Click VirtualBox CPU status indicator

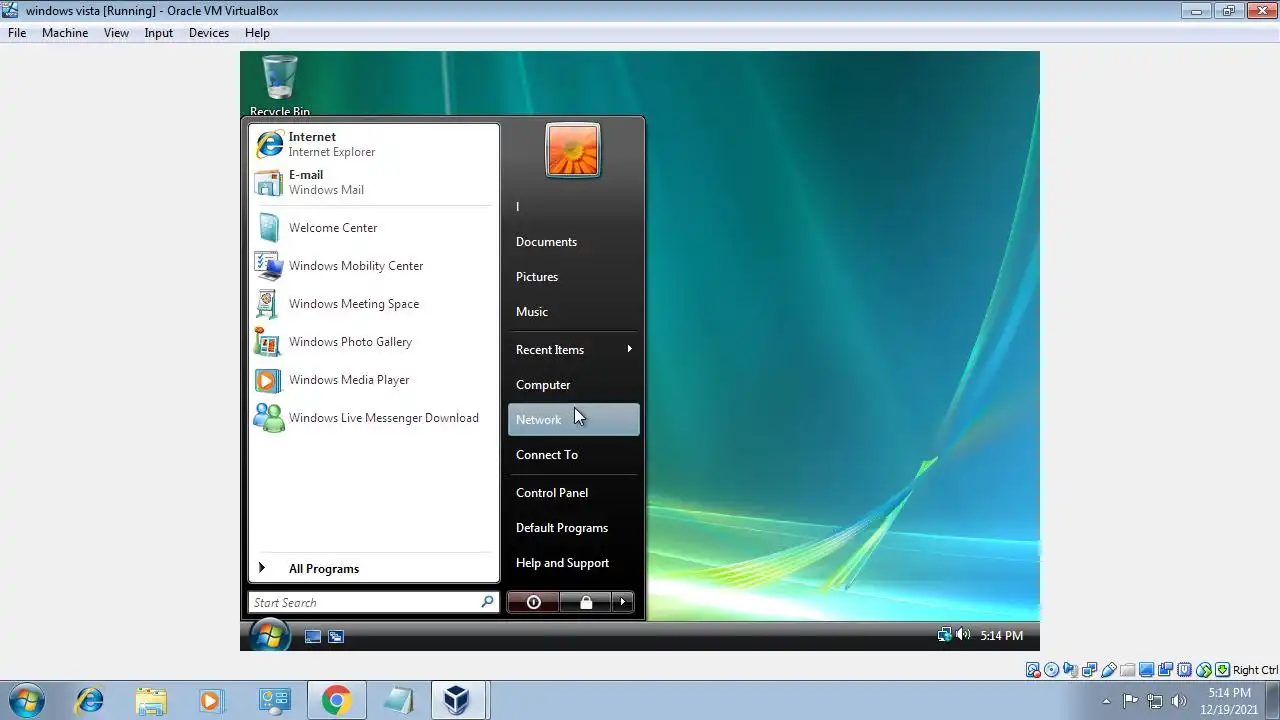(x=1184, y=670)
